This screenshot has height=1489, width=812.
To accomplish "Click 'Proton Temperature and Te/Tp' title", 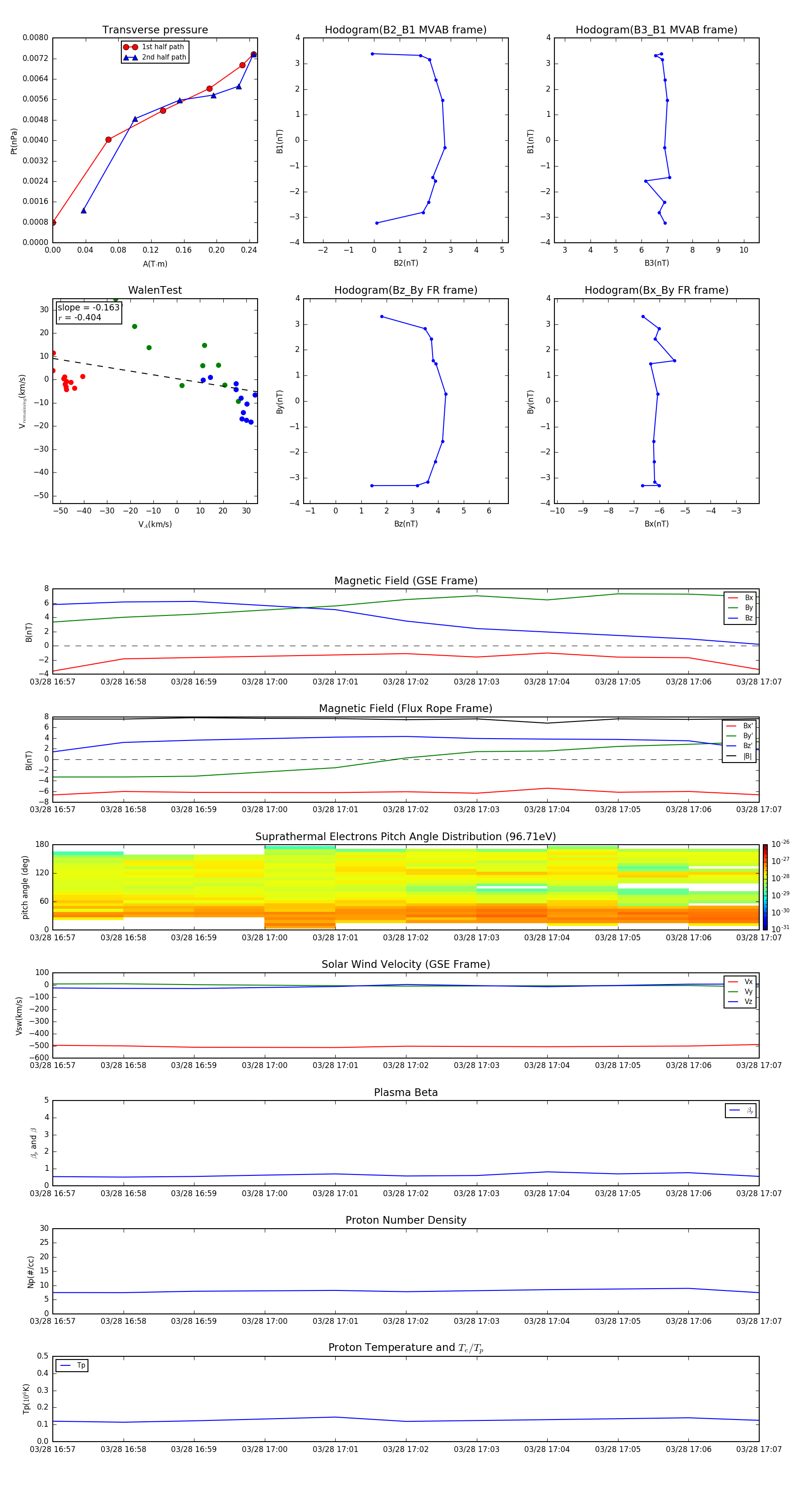I will click(406, 1348).
